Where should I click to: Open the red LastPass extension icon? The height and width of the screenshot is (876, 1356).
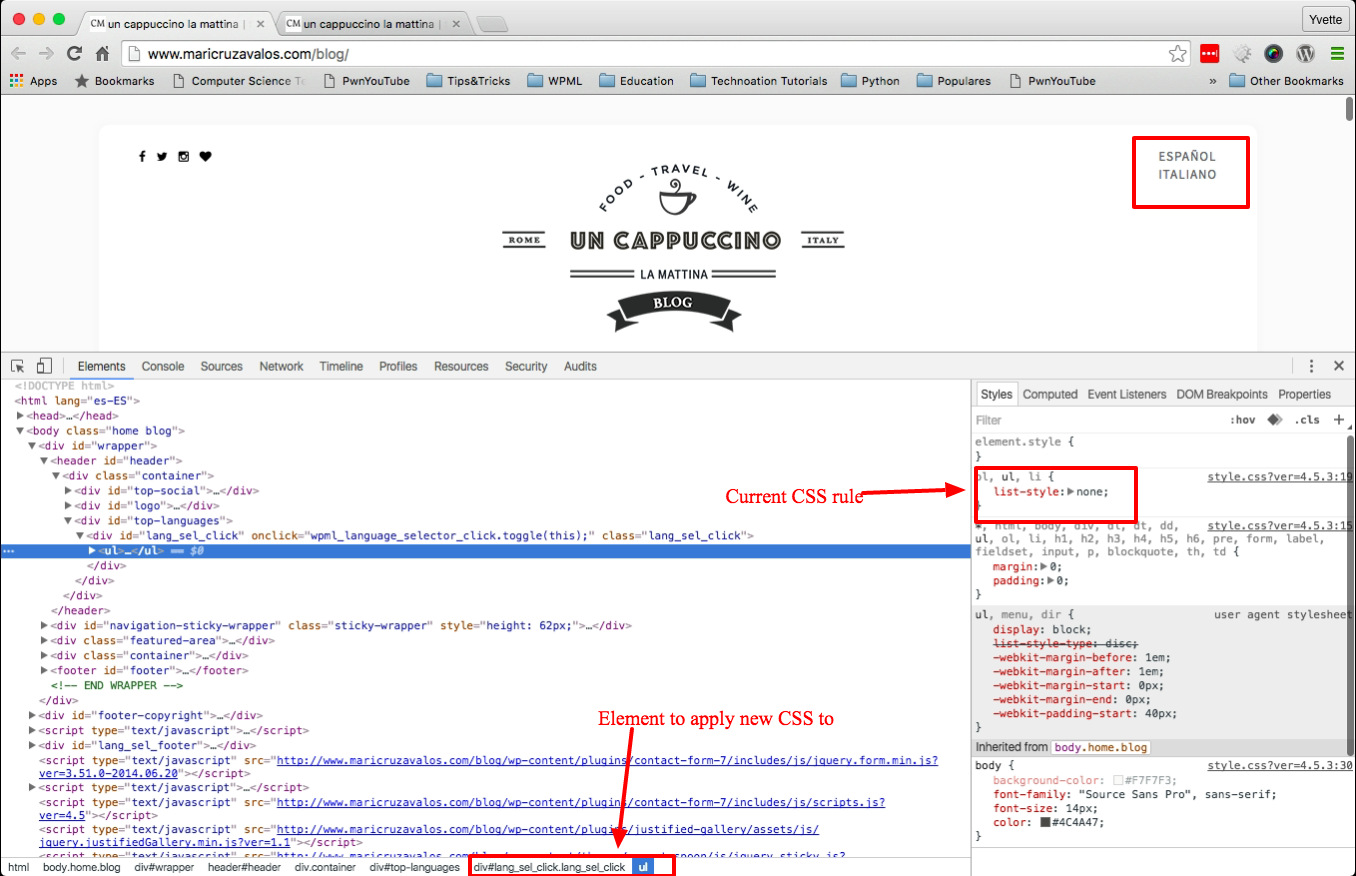tap(1210, 53)
